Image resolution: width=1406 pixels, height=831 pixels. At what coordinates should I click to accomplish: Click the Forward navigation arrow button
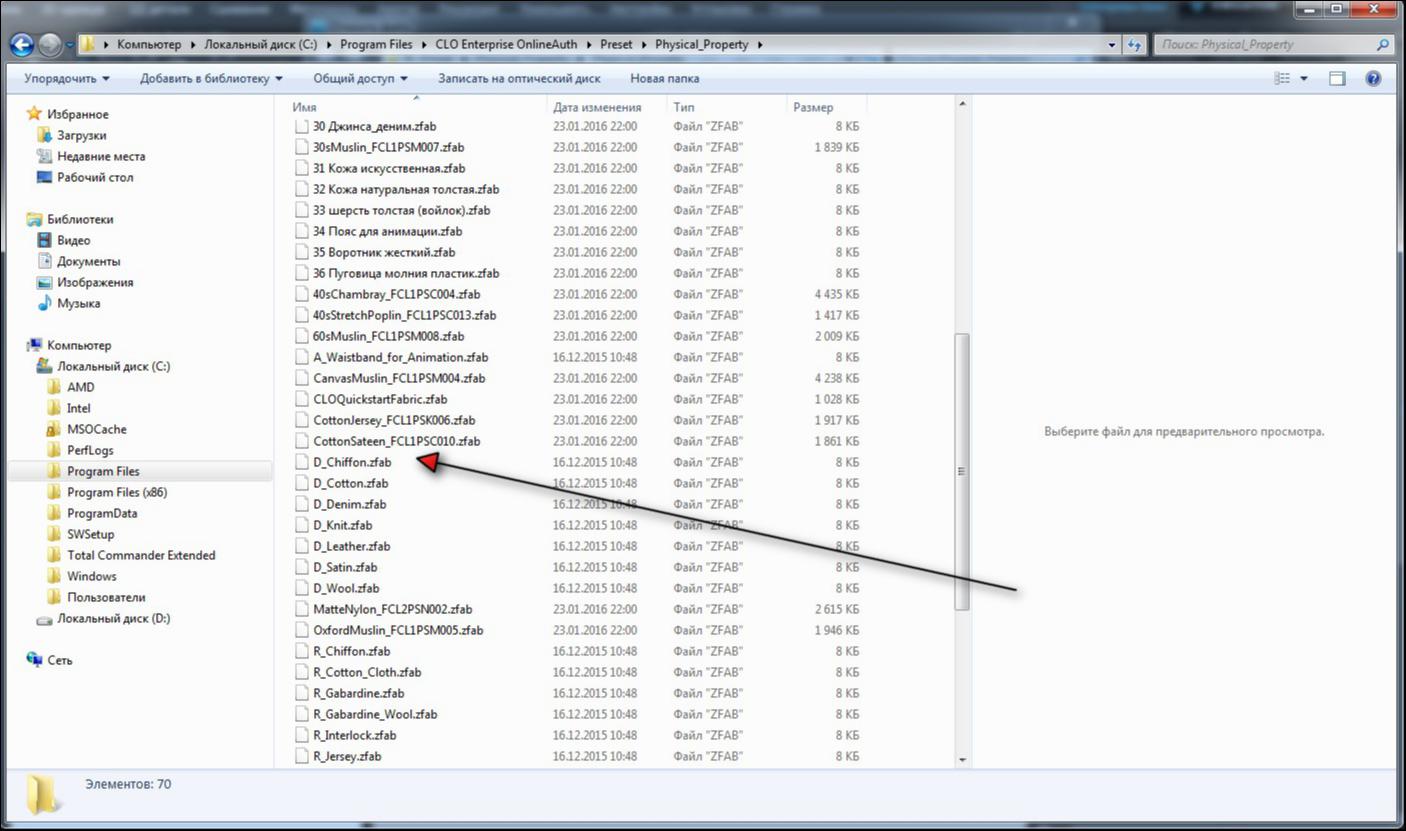(x=49, y=45)
